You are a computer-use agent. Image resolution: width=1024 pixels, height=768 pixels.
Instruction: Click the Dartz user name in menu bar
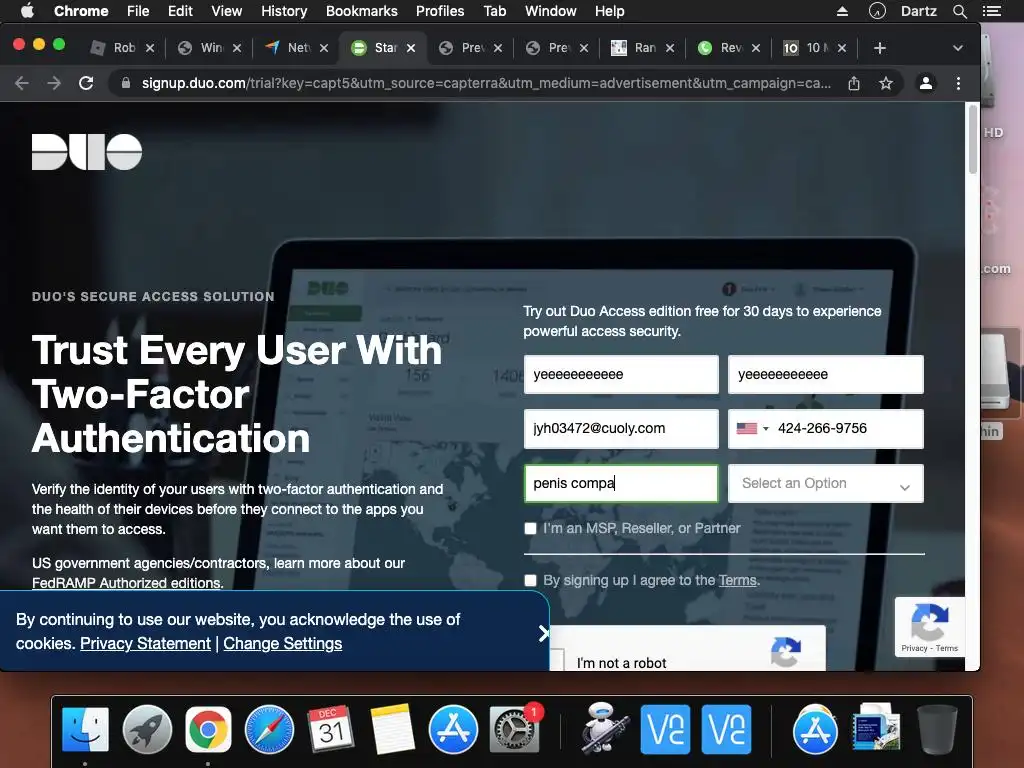pyautogui.click(x=918, y=11)
